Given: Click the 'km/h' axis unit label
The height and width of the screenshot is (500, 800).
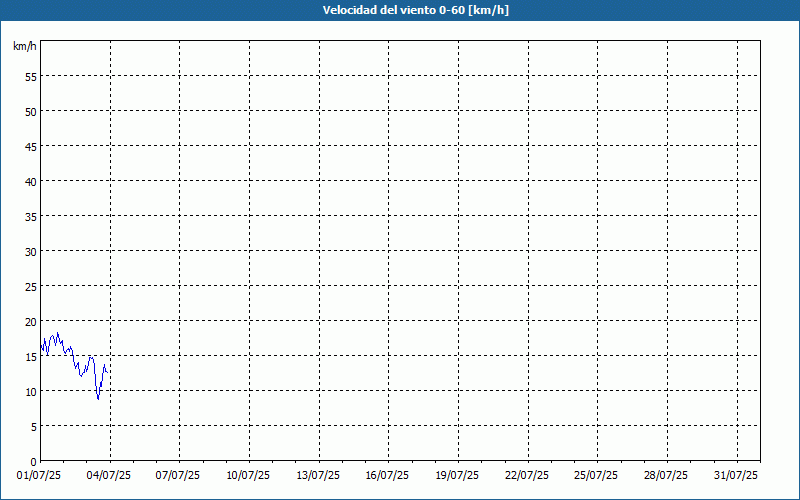Looking at the screenshot, I should pos(25,46).
